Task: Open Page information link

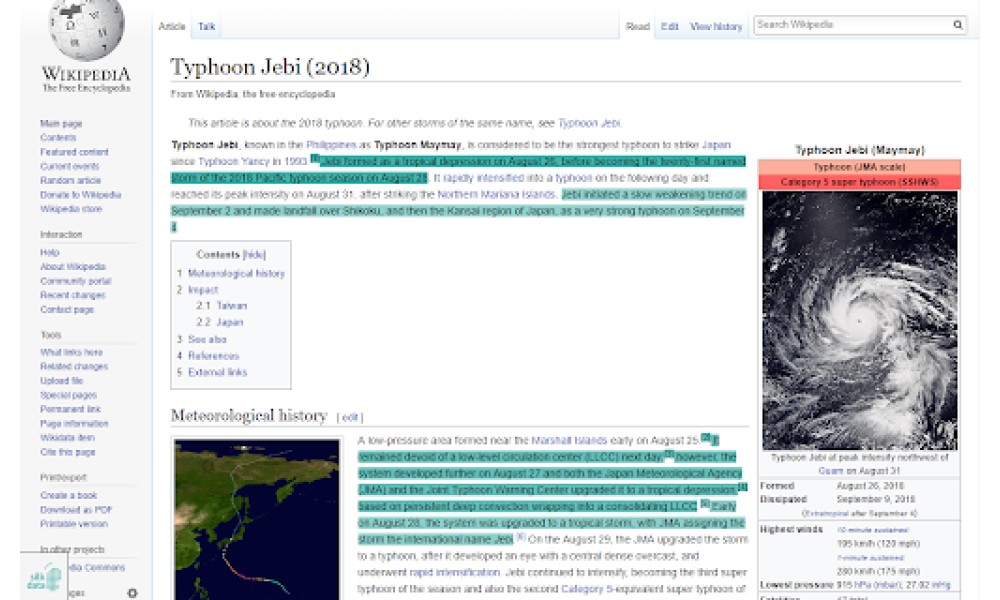Action: (x=74, y=423)
